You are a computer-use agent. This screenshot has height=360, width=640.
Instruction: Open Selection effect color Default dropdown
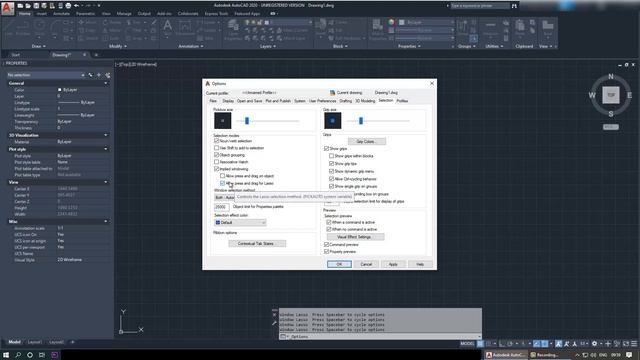coord(240,222)
